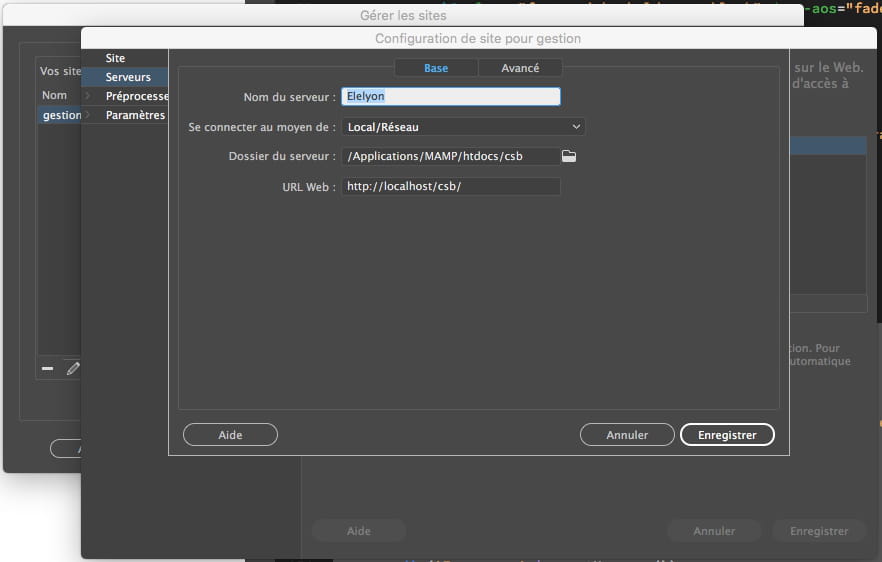Click dimmed Annuler button in site configuration window
The height and width of the screenshot is (562, 882).
[714, 531]
